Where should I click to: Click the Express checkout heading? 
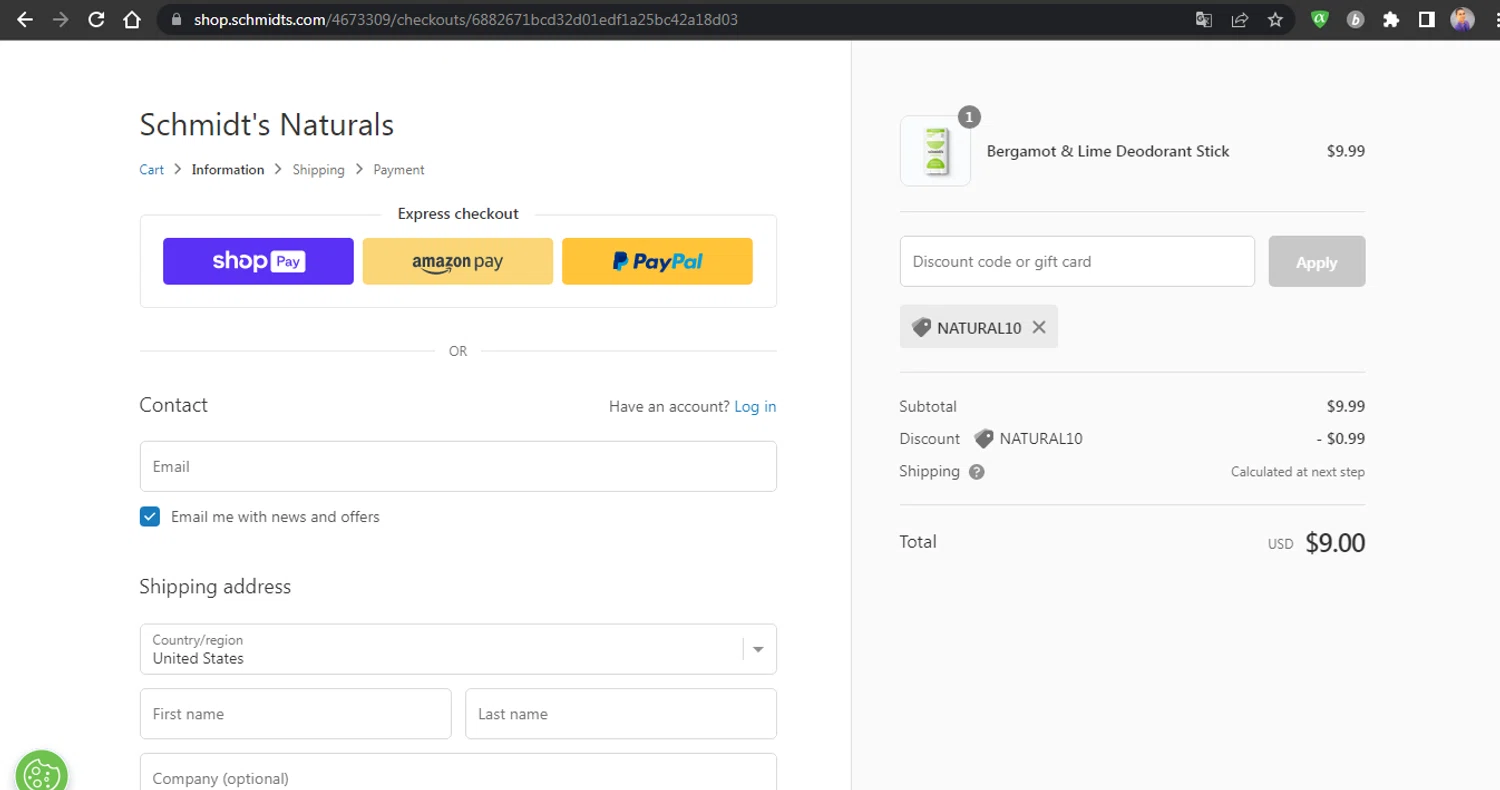(x=458, y=214)
